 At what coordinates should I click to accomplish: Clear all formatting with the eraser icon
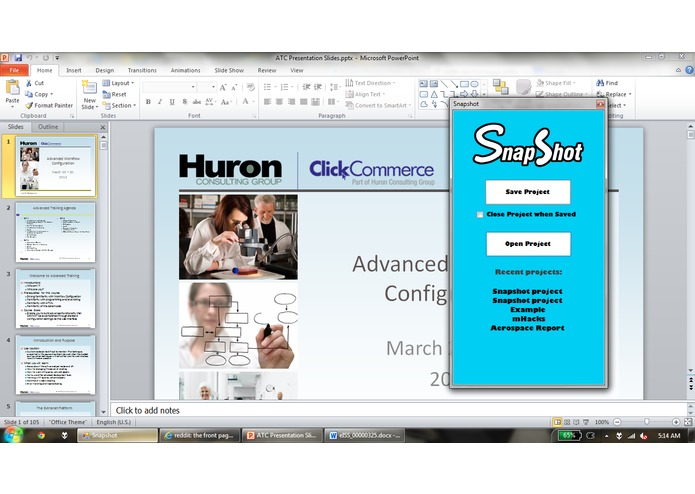(x=250, y=87)
